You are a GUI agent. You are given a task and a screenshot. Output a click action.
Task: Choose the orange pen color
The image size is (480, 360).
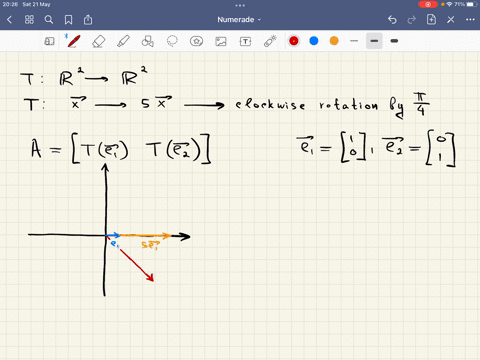[x=334, y=41]
